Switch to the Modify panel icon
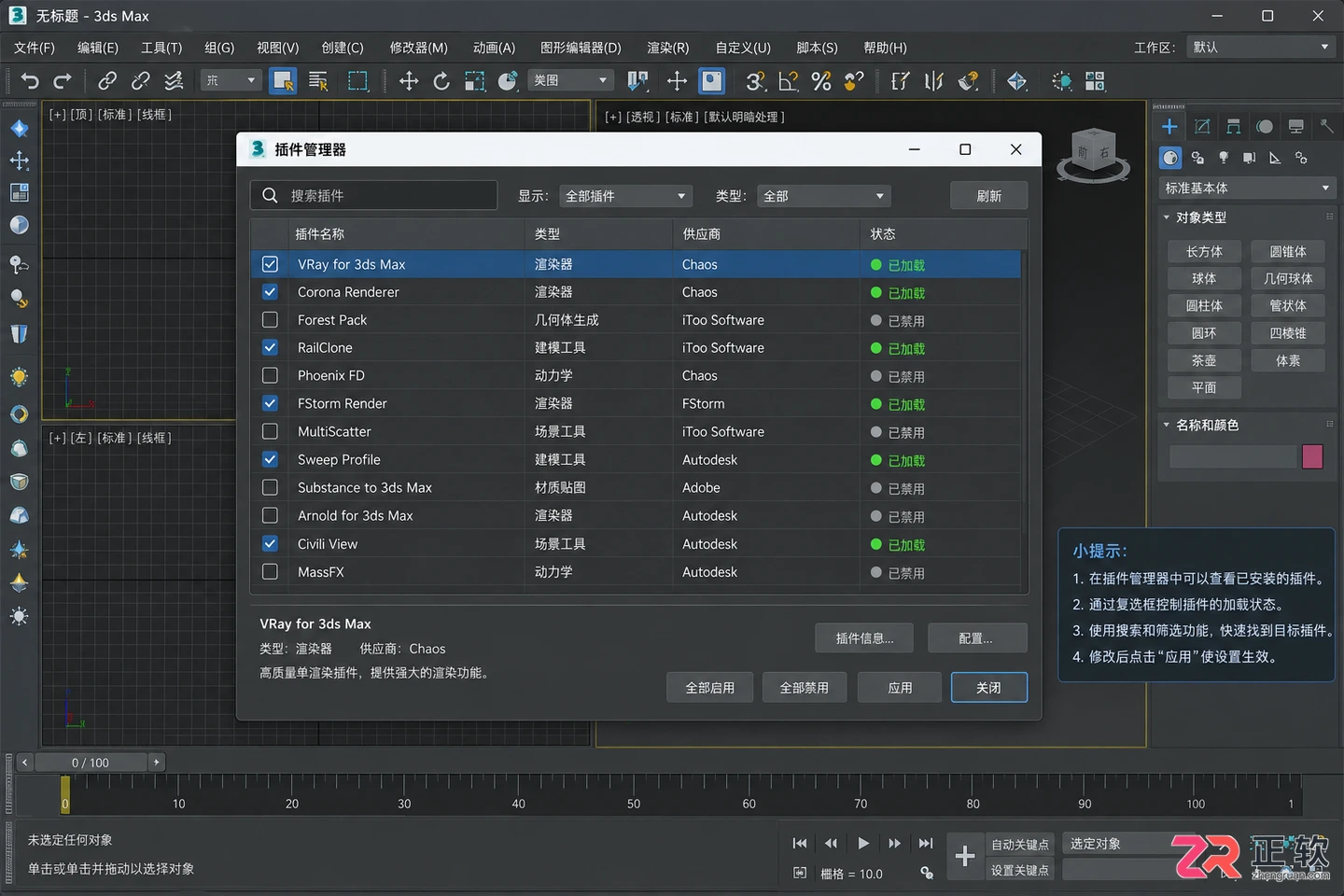 point(1202,126)
